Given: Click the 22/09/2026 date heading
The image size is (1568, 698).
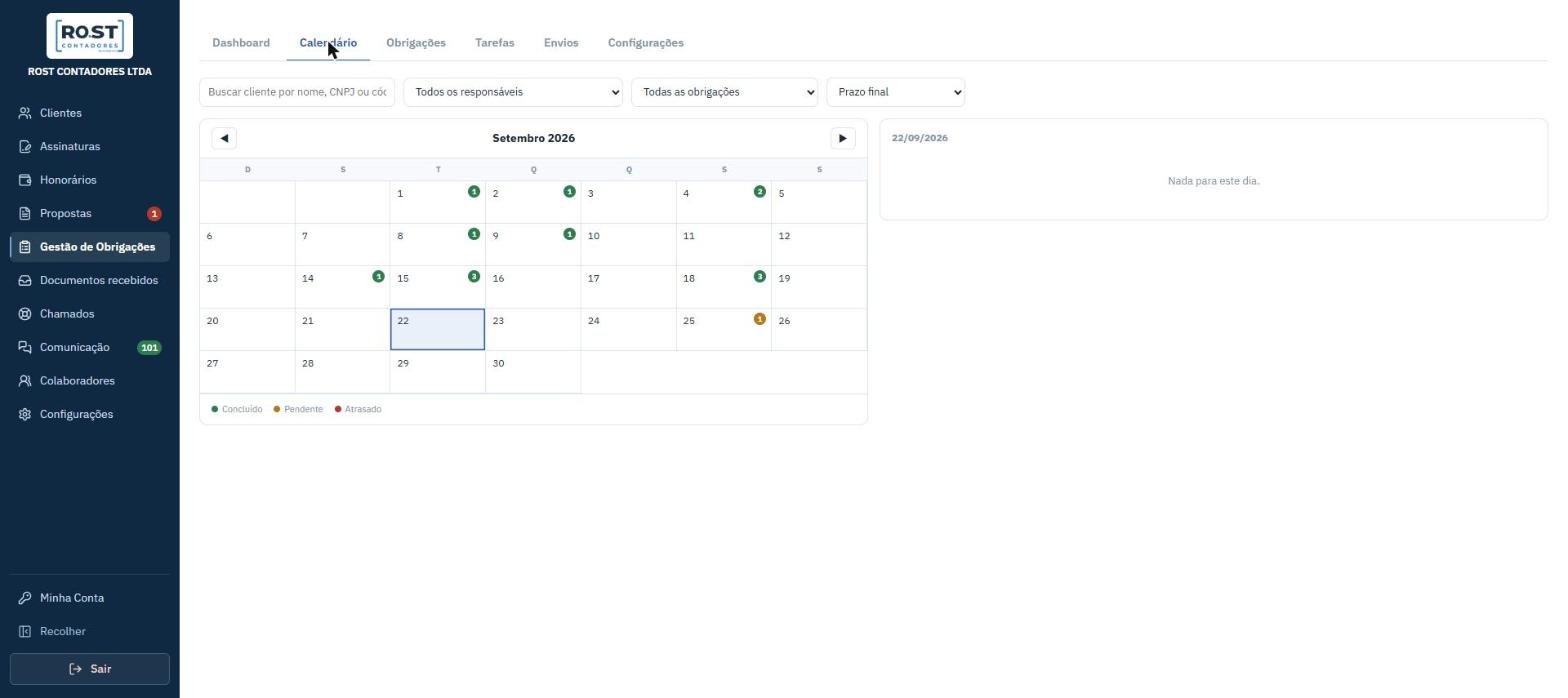Looking at the screenshot, I should click(920, 138).
